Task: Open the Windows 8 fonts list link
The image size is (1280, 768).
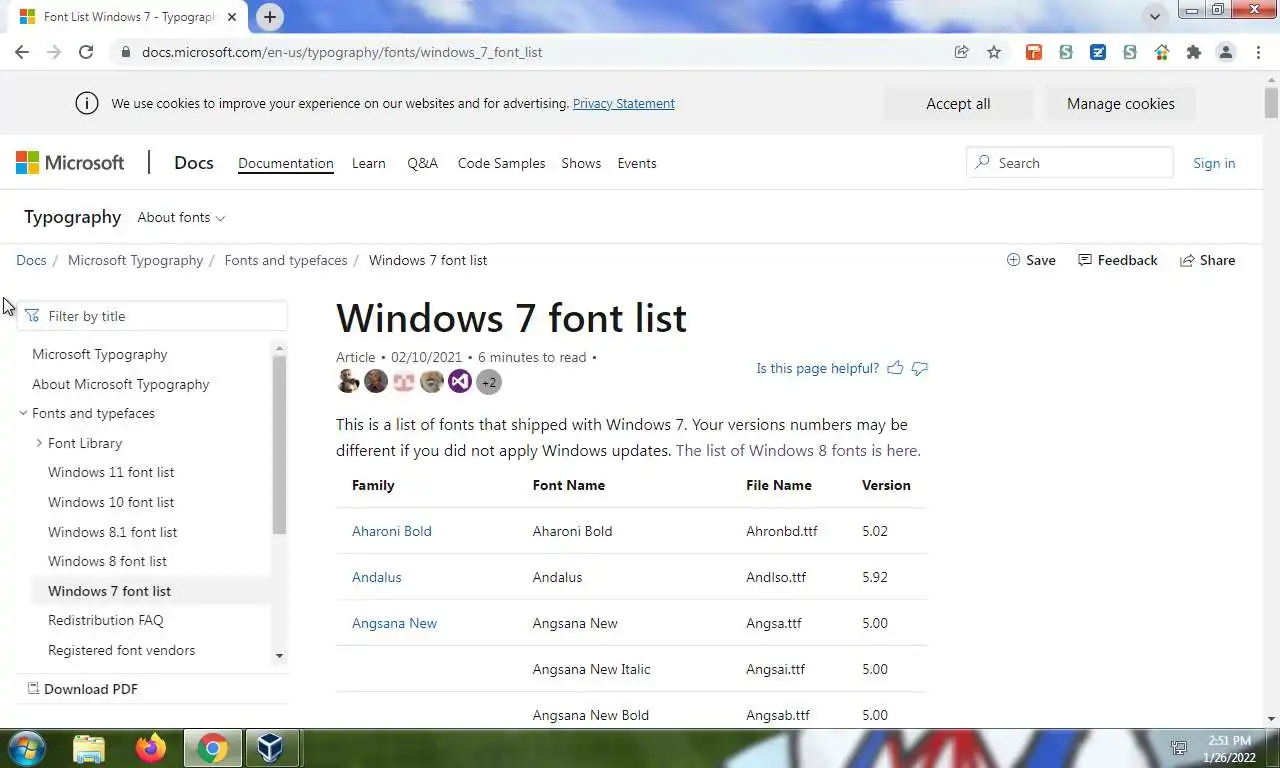Action: pos(798,450)
